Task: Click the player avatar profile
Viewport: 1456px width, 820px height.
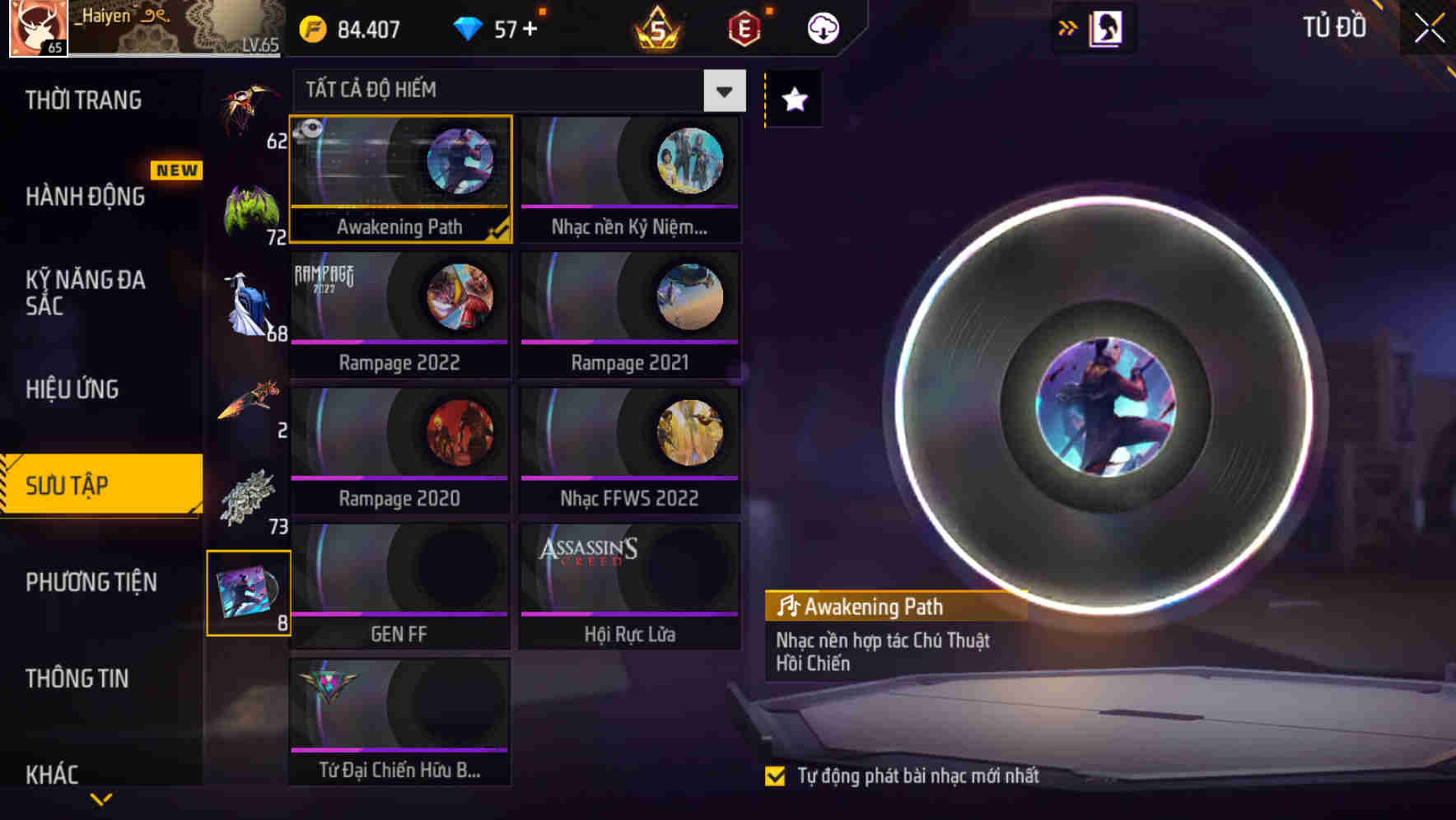Action: [39, 28]
